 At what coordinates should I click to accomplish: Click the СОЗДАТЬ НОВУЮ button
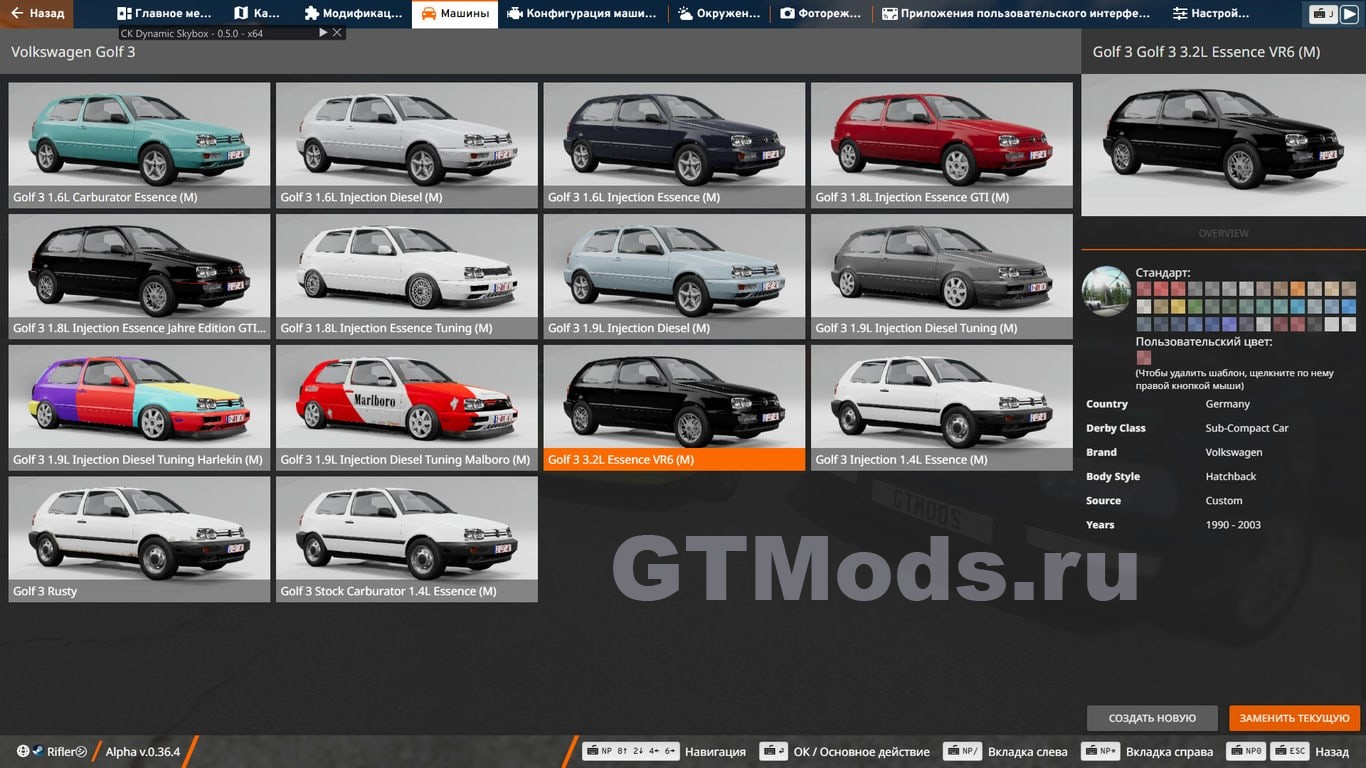click(x=1152, y=718)
